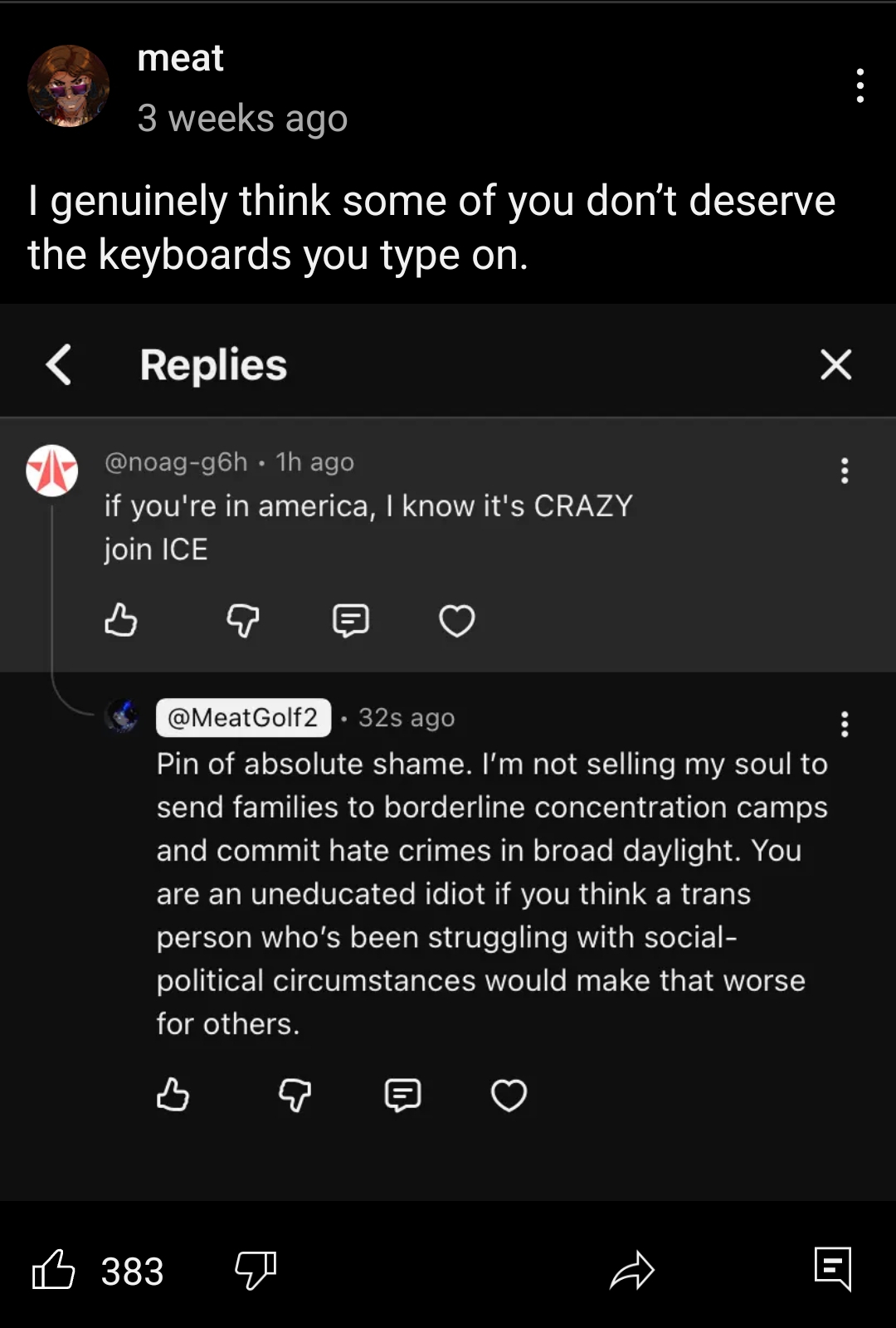View meat's profile avatar
This screenshot has width=896, height=1328.
69,86
